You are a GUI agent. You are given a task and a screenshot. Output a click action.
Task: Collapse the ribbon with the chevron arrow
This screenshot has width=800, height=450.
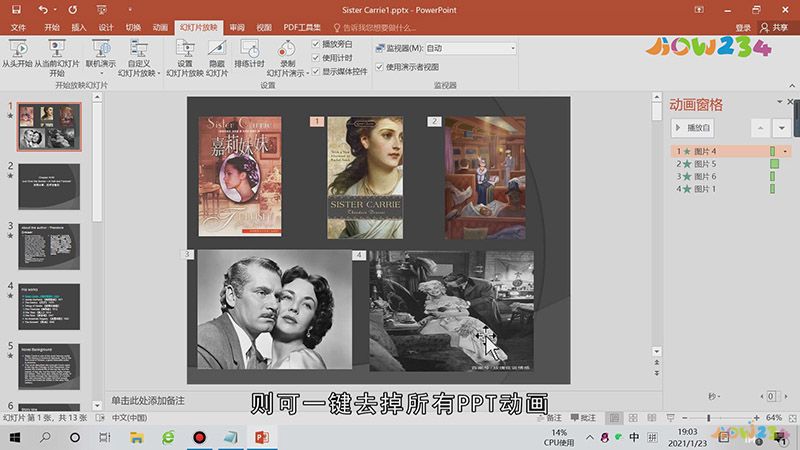point(792,86)
